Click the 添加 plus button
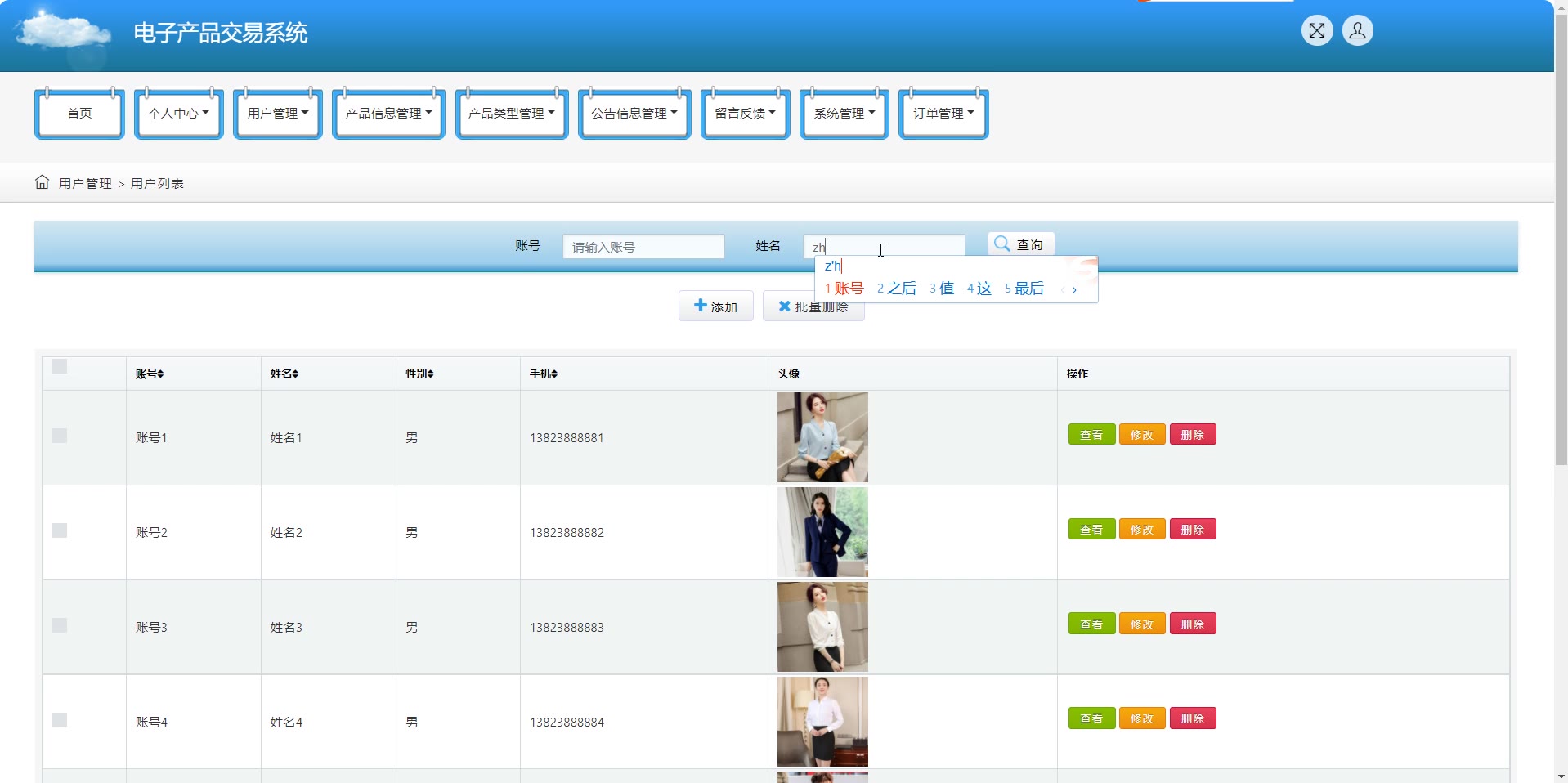1568x783 pixels. coord(715,306)
